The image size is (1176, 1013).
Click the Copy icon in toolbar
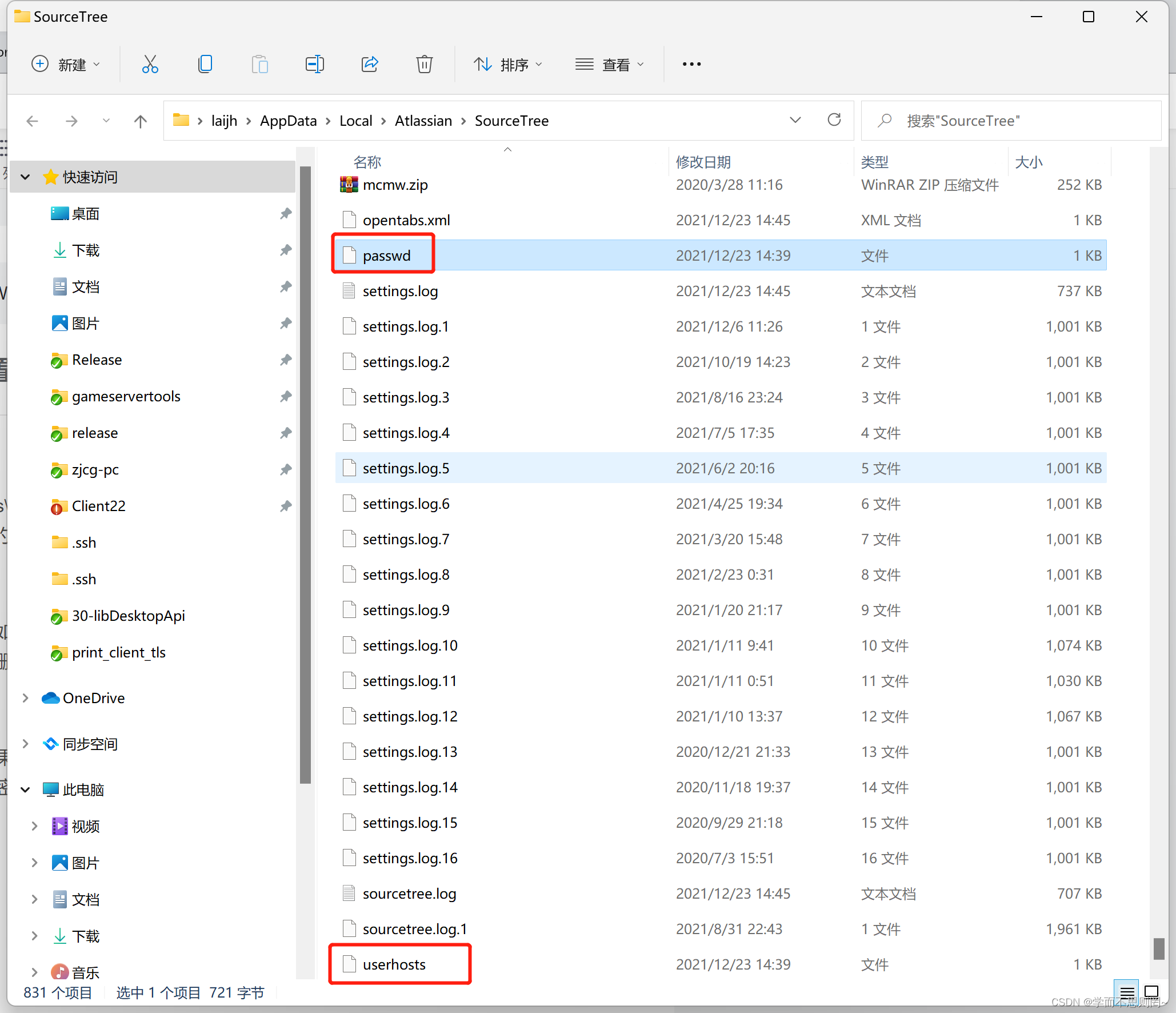click(x=205, y=64)
